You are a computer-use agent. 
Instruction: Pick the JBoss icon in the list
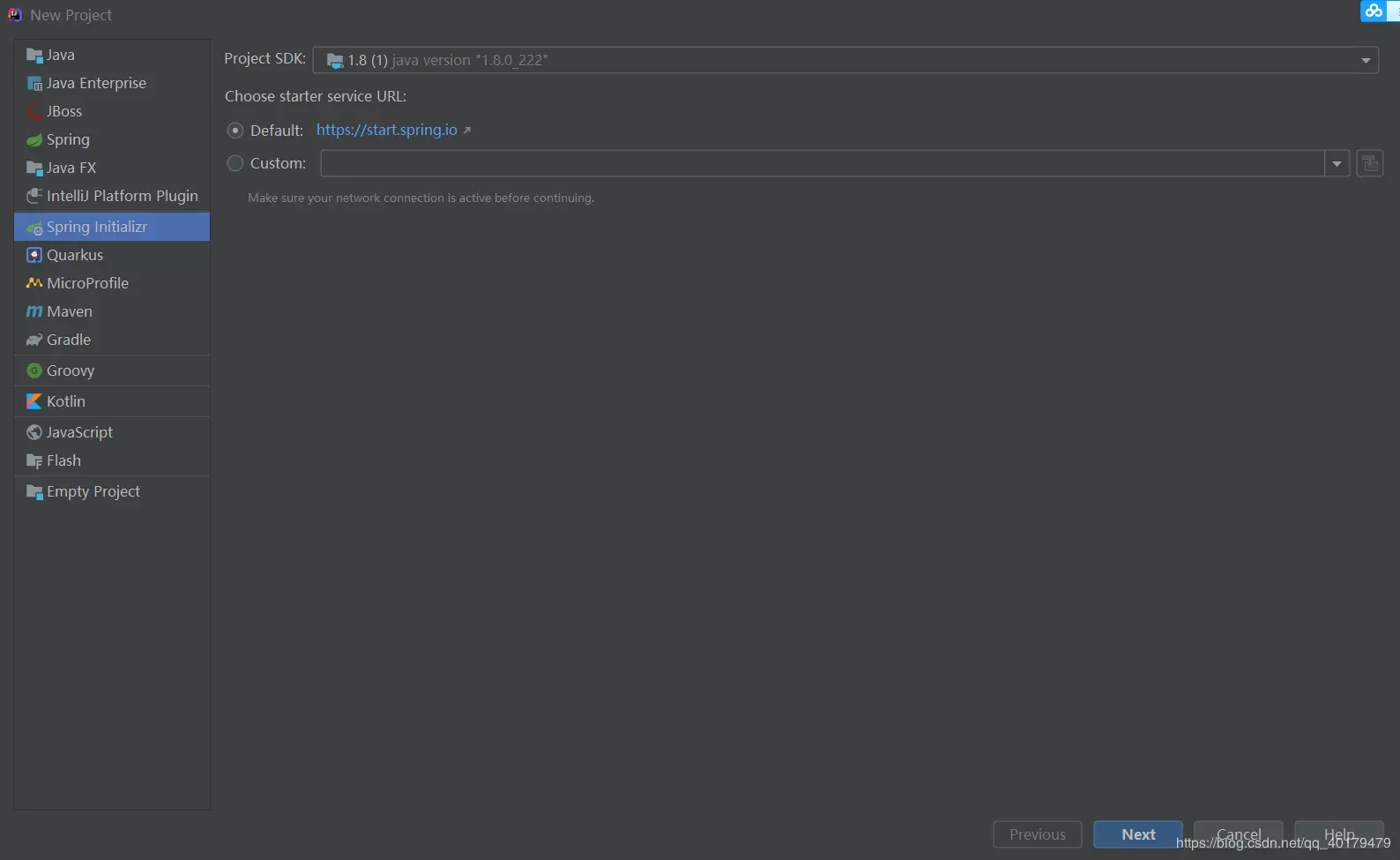pos(34,112)
